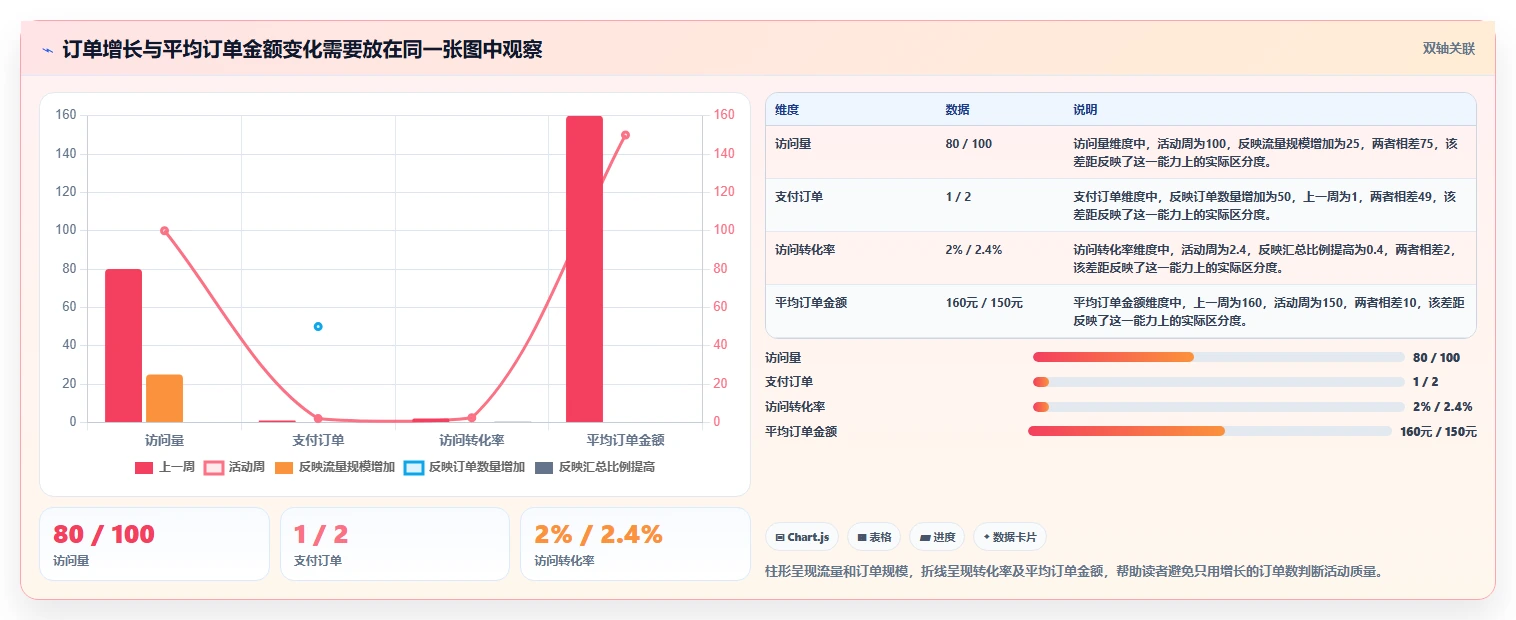The height and width of the screenshot is (620, 1516).
Task: Click the 说明 table column header
Action: click(x=1085, y=109)
